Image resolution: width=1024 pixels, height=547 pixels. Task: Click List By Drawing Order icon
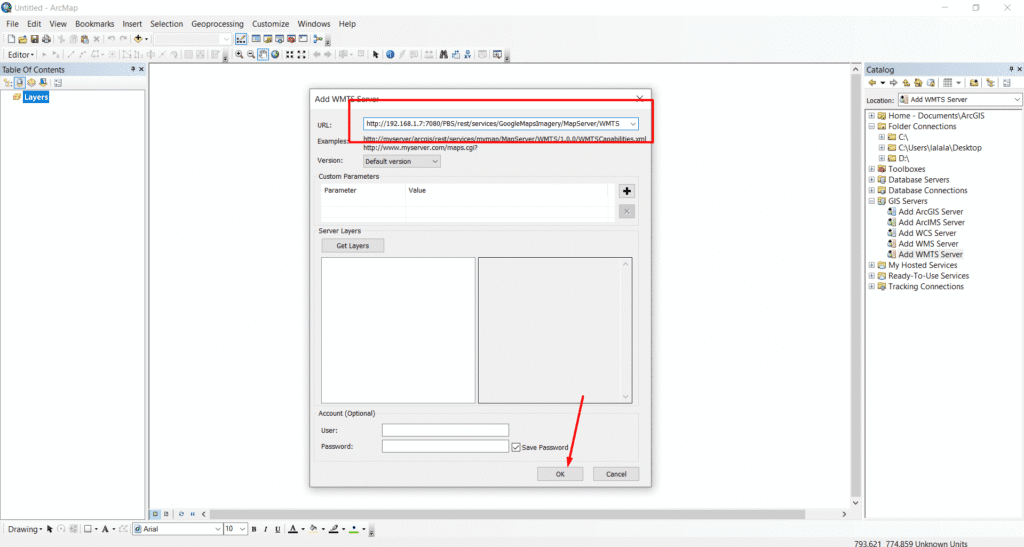tap(8, 83)
